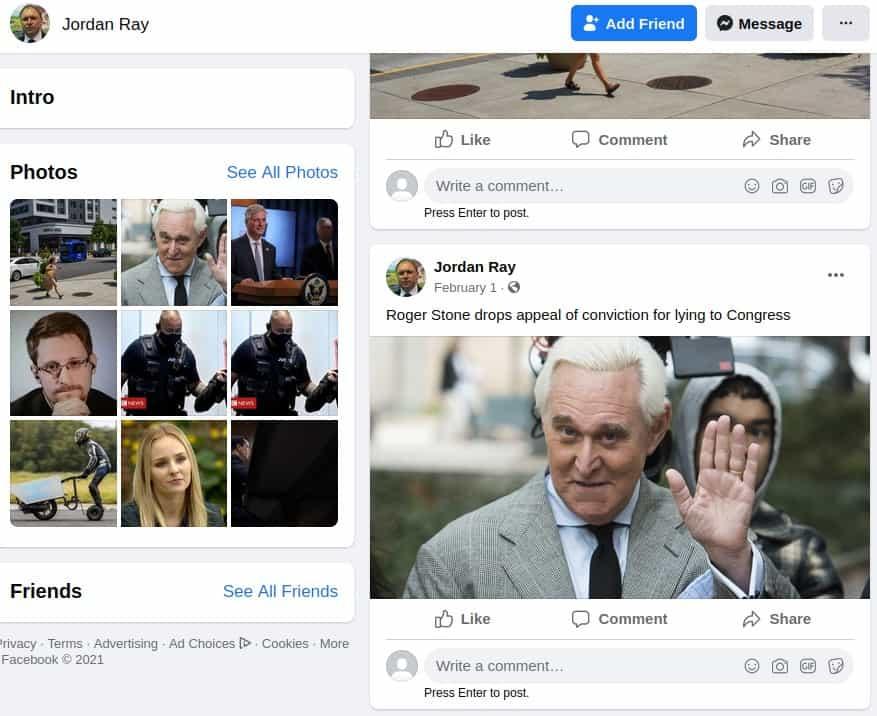Open See All Friends link
877x716 pixels.
click(280, 591)
